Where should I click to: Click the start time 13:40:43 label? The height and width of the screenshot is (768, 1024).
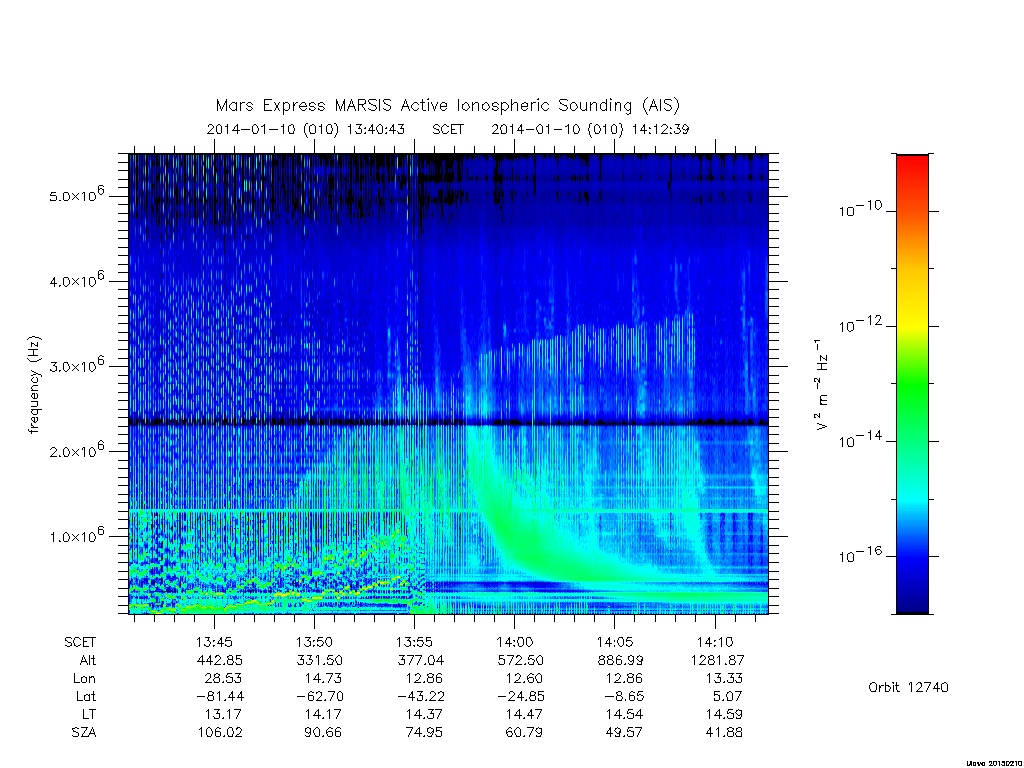coord(376,129)
